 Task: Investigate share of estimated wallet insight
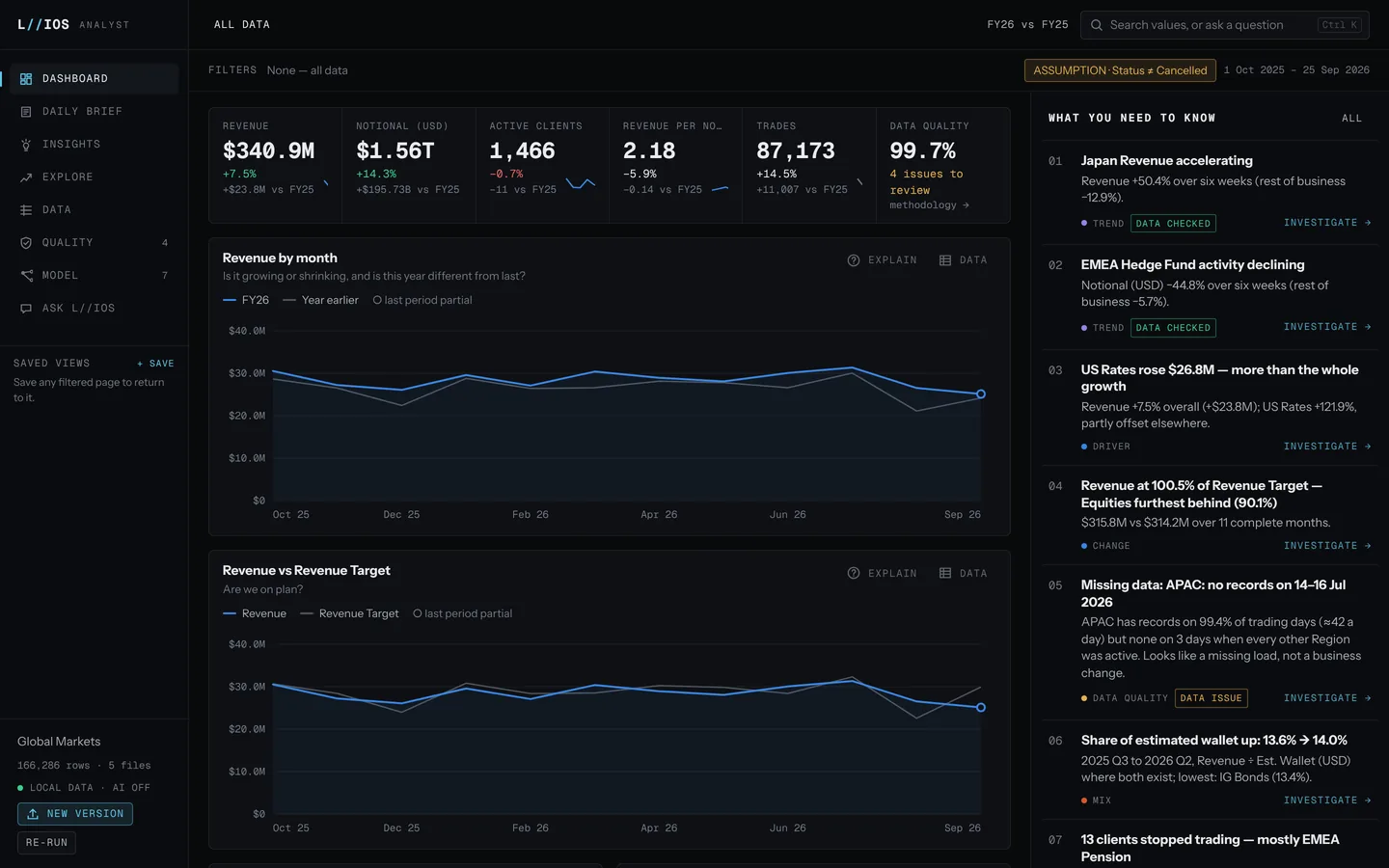click(x=1327, y=800)
